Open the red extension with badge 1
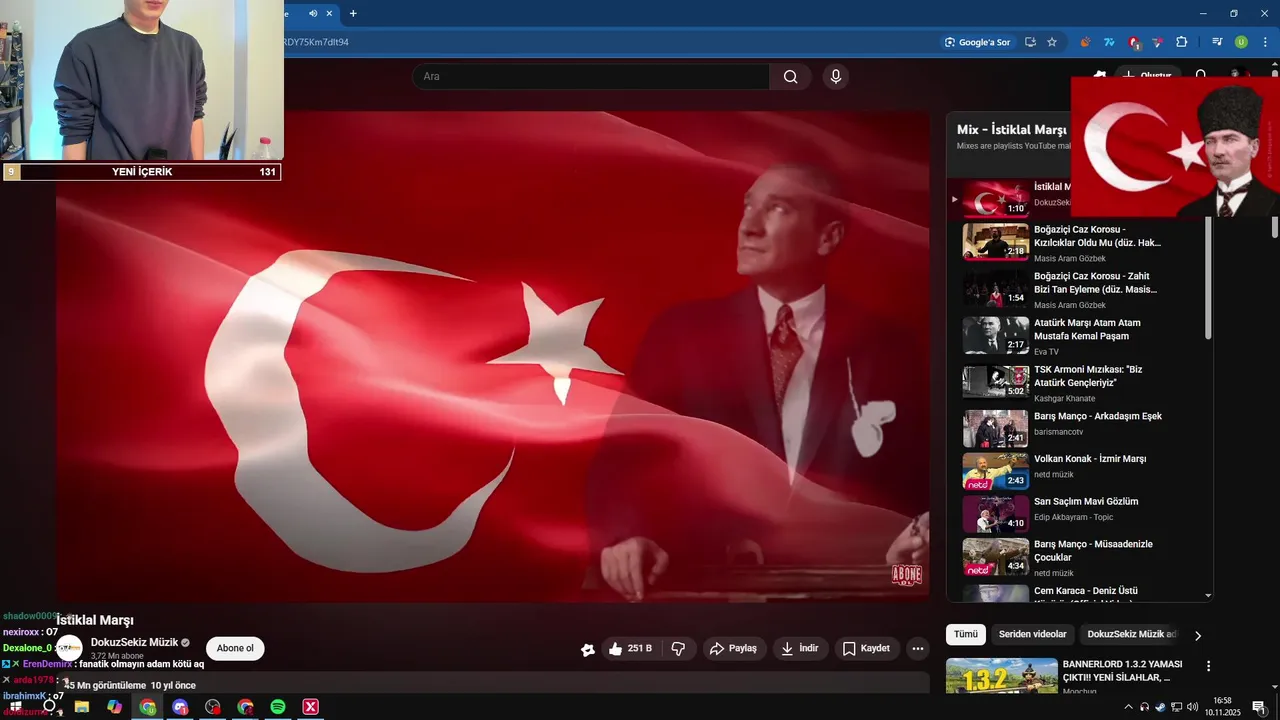 point(1134,42)
